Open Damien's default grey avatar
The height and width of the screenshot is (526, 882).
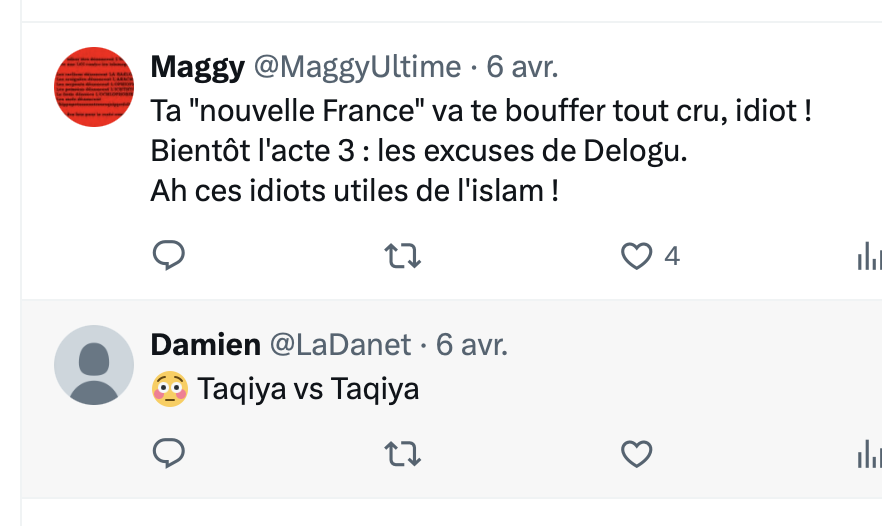[93, 365]
